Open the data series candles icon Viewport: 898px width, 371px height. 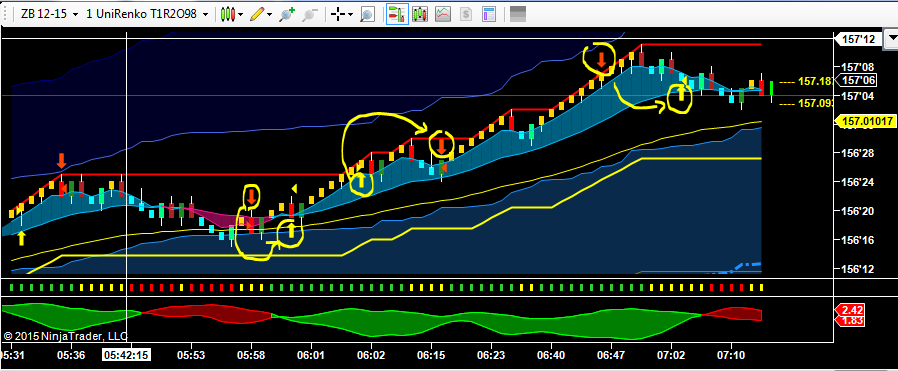click(x=421, y=14)
